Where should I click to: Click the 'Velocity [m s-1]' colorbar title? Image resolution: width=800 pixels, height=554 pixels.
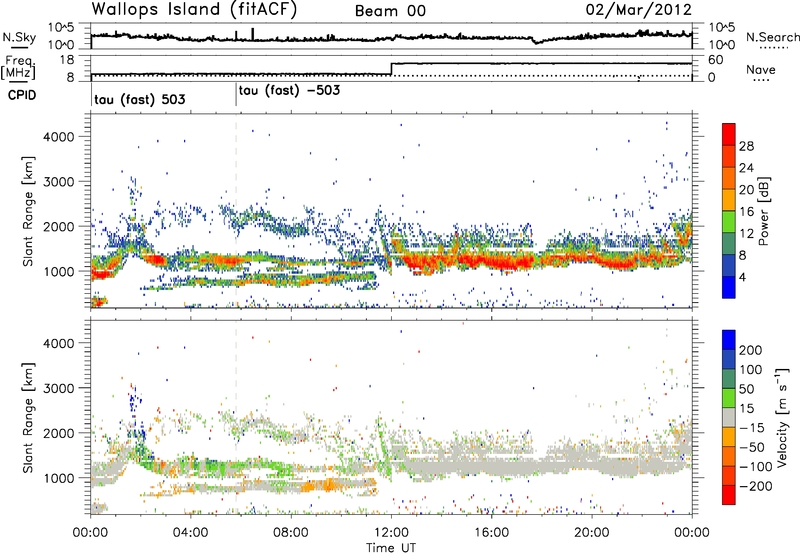tap(782, 417)
